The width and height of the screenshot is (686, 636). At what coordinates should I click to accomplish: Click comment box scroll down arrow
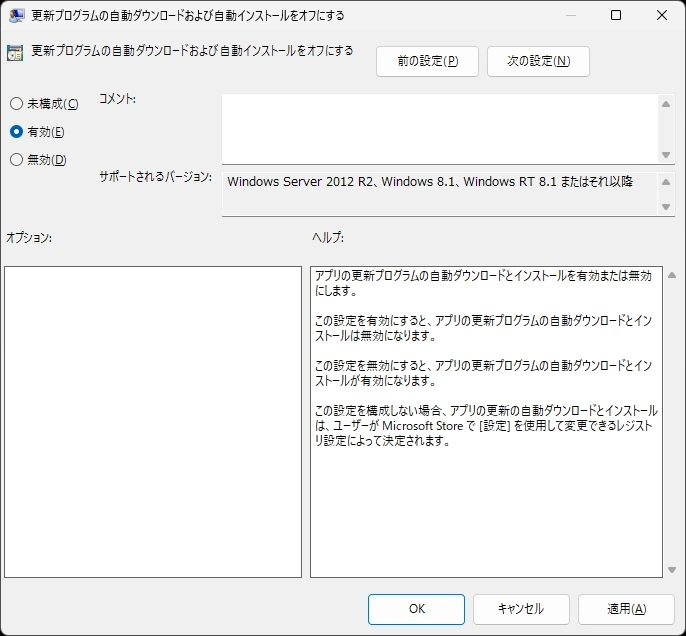(666, 154)
